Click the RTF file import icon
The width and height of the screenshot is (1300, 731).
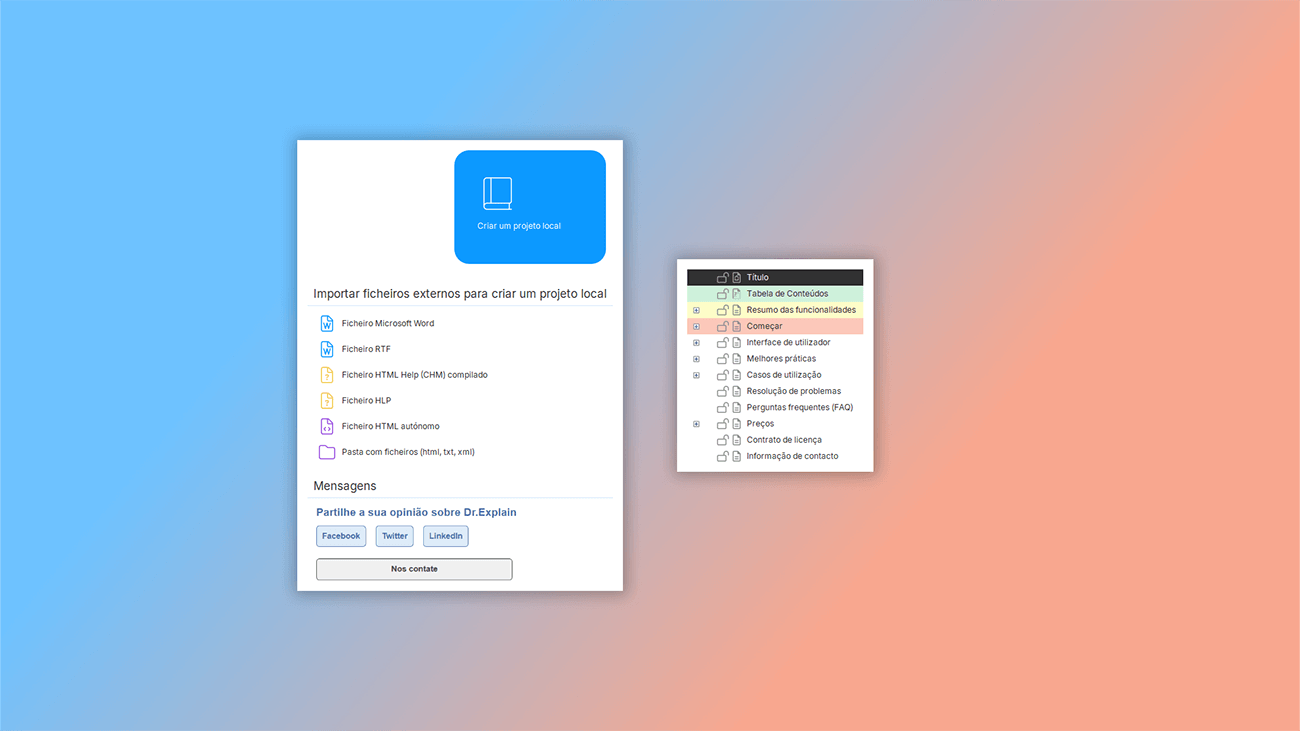coord(327,349)
